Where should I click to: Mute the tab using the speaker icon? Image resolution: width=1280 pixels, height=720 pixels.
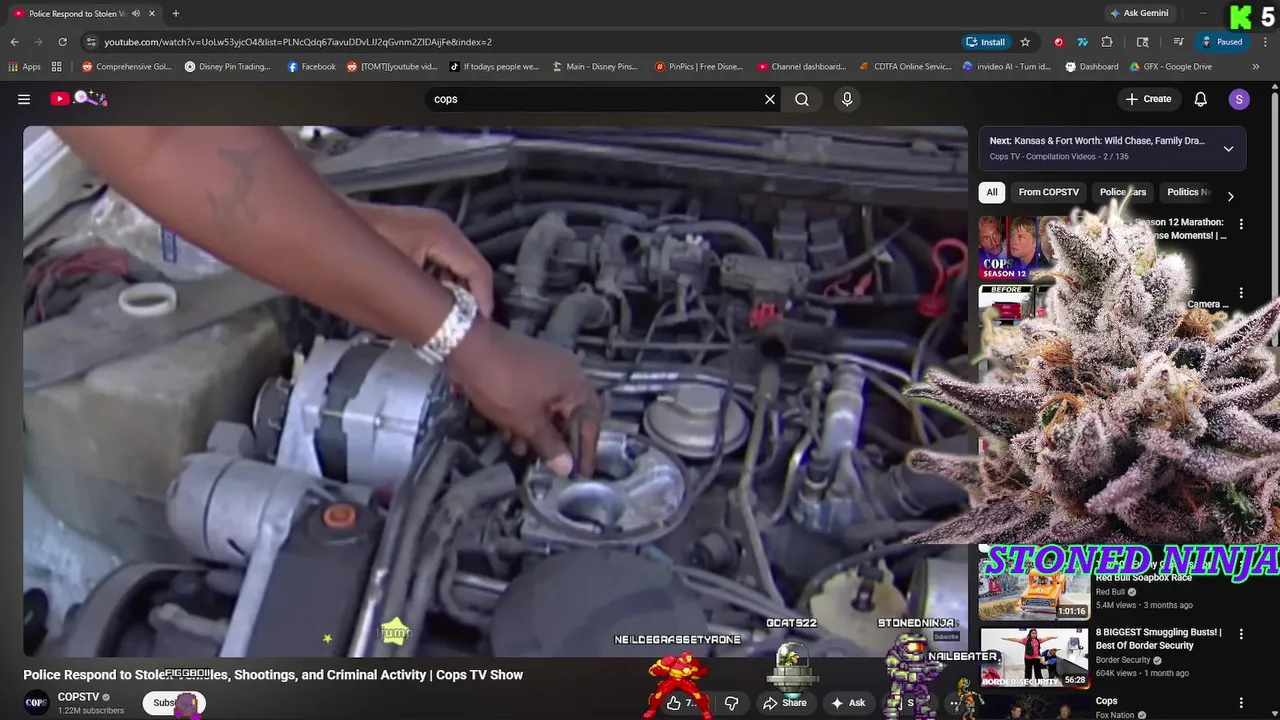coord(136,14)
